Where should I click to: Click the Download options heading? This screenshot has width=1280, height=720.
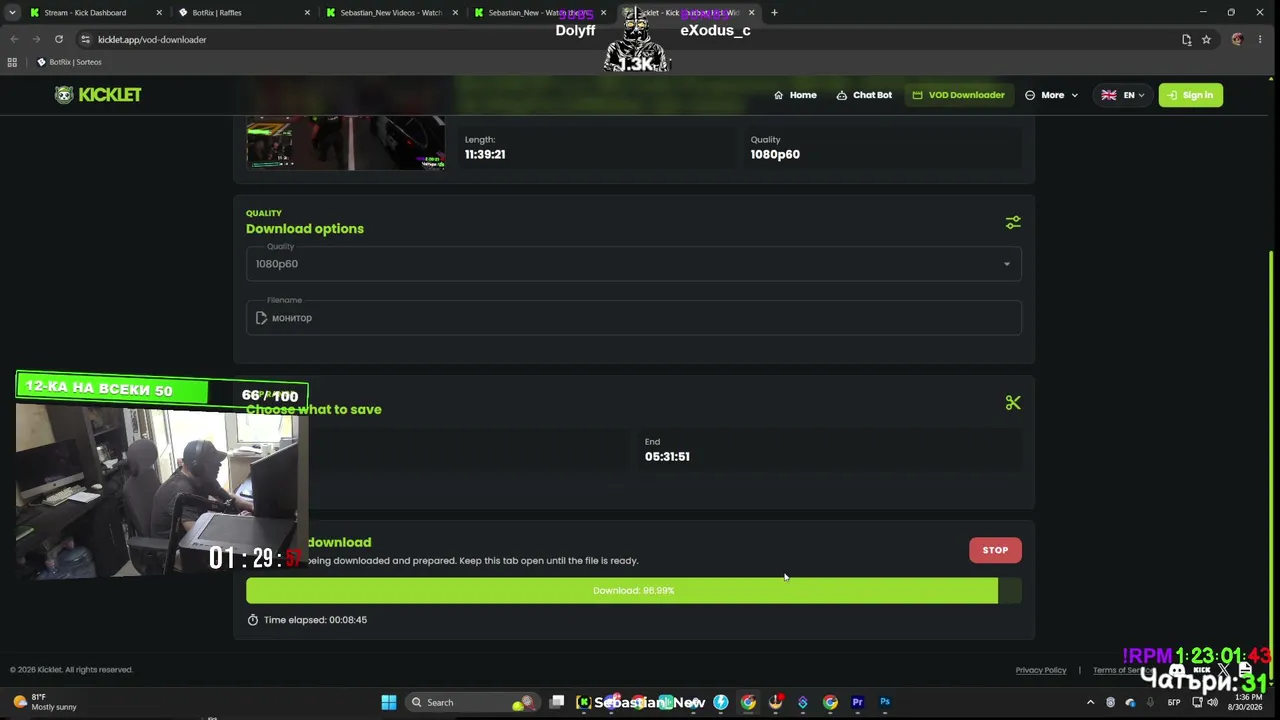click(305, 229)
